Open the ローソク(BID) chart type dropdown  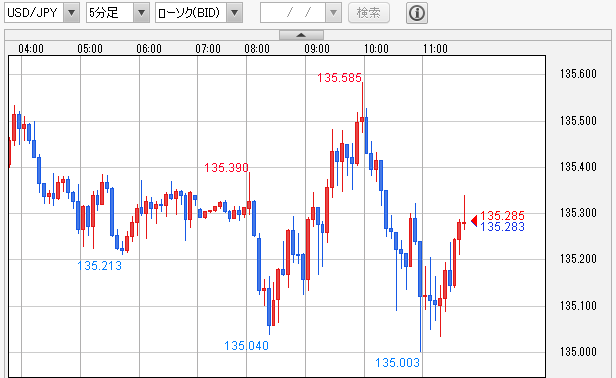(198, 13)
